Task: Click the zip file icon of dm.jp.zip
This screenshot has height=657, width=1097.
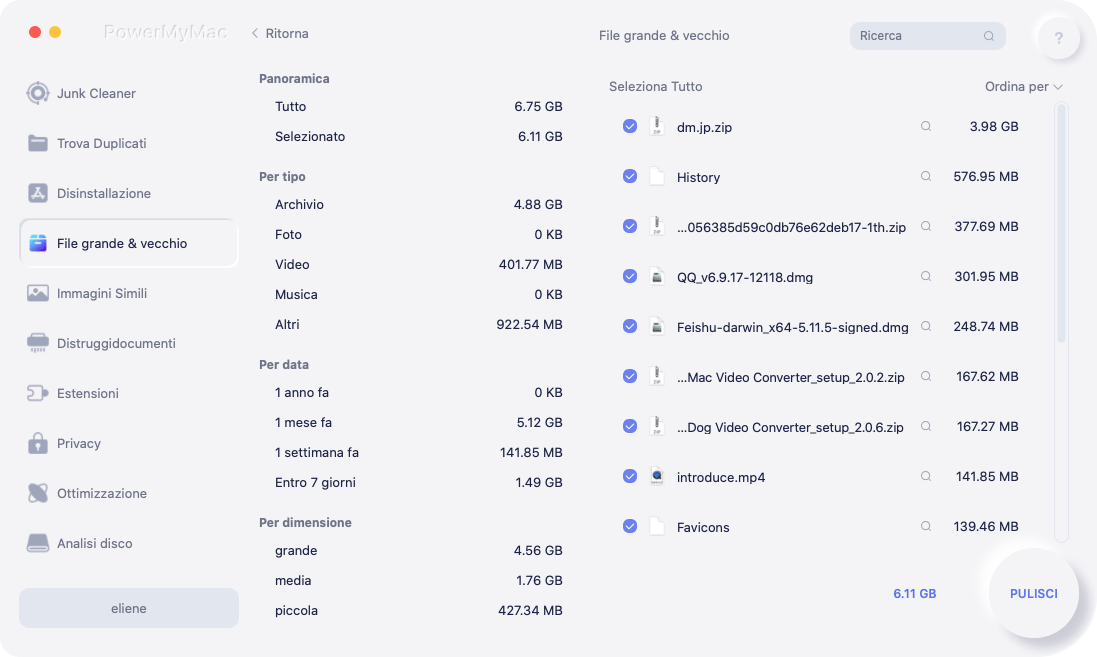Action: [656, 126]
